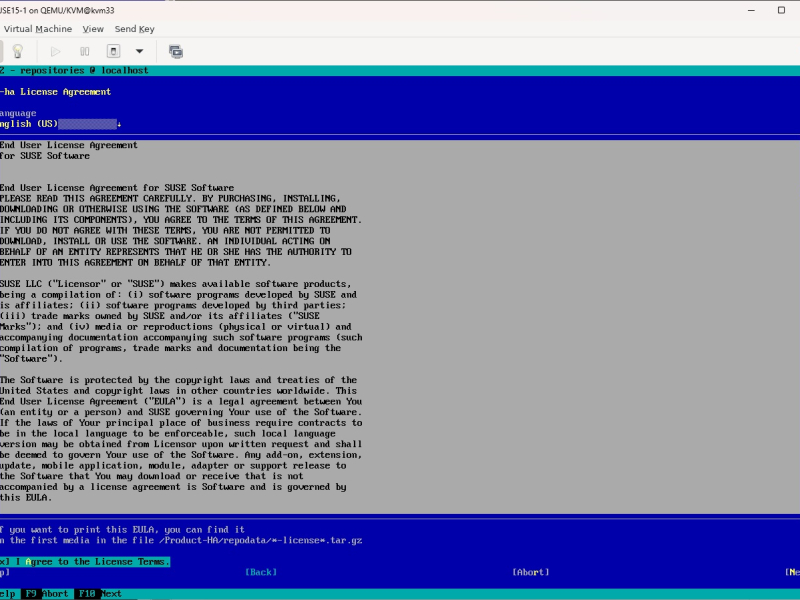
Task: Click 'repositories @ localhost' title bar text
Action: pos(84,70)
